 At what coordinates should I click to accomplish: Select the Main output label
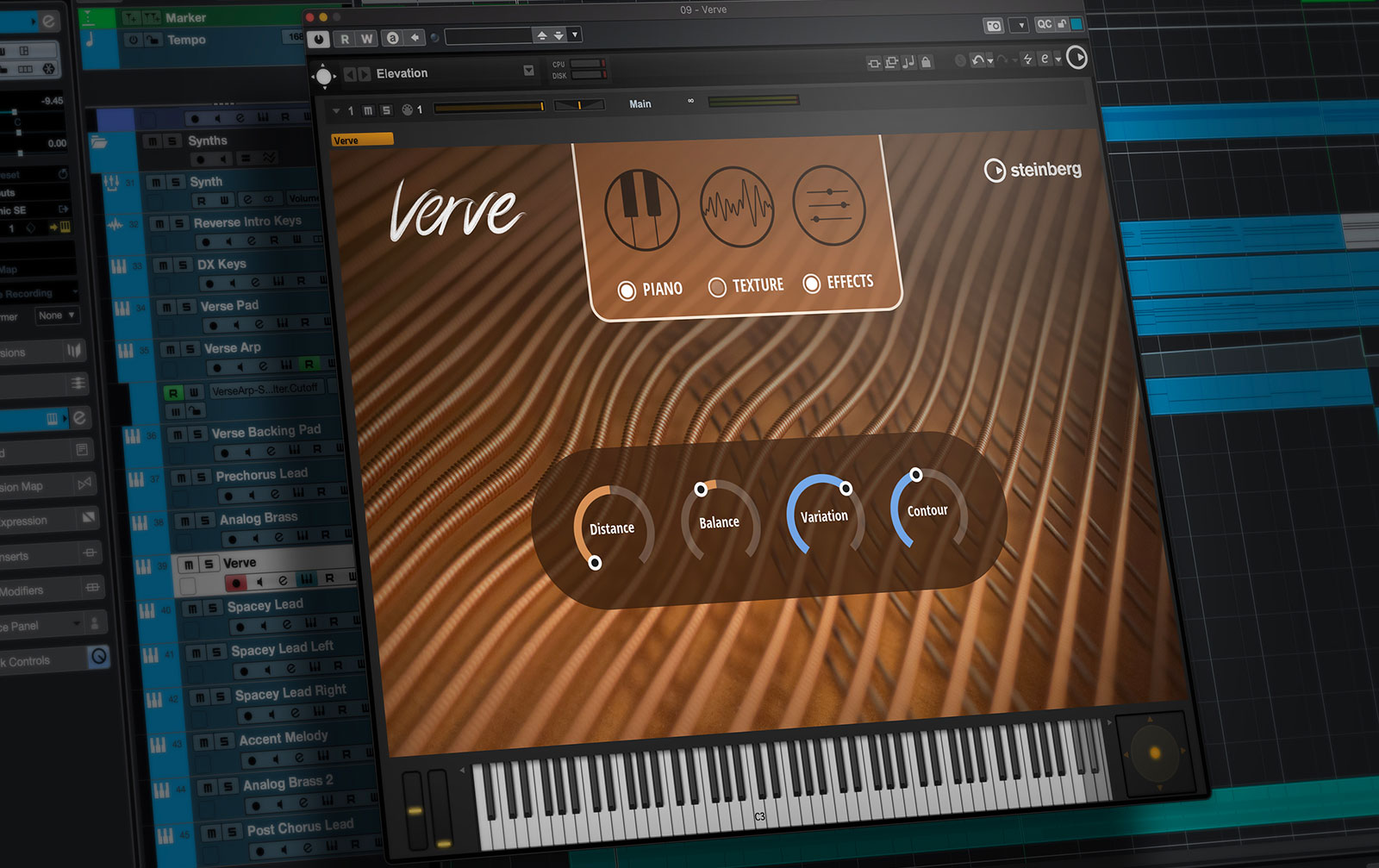[x=640, y=104]
